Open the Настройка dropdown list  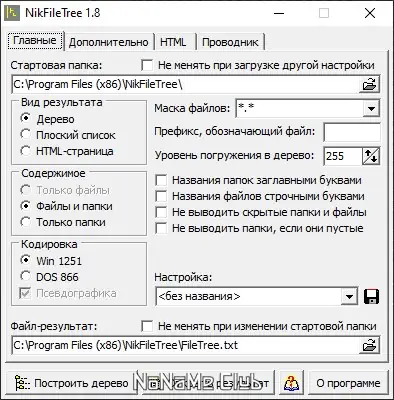pos(349,296)
